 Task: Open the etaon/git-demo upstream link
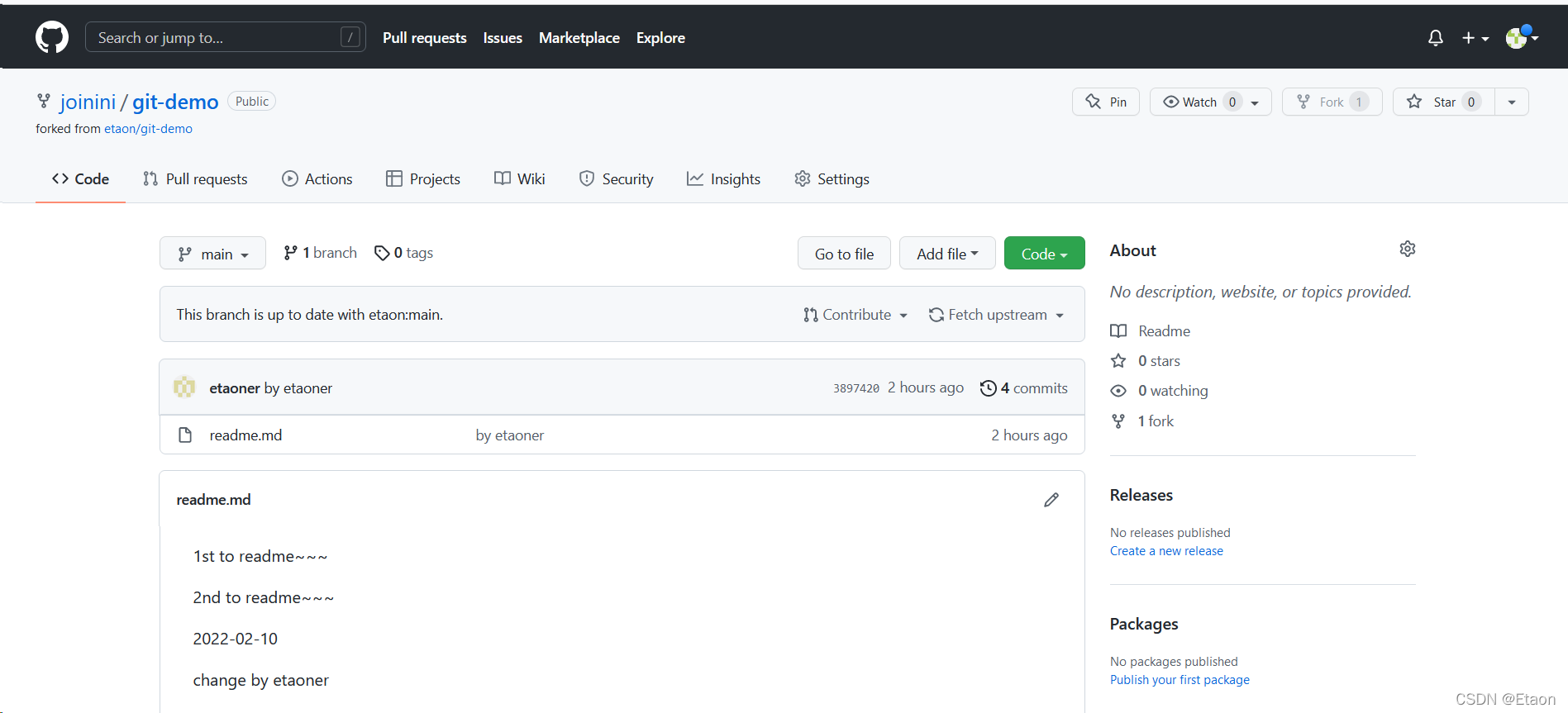coord(148,129)
